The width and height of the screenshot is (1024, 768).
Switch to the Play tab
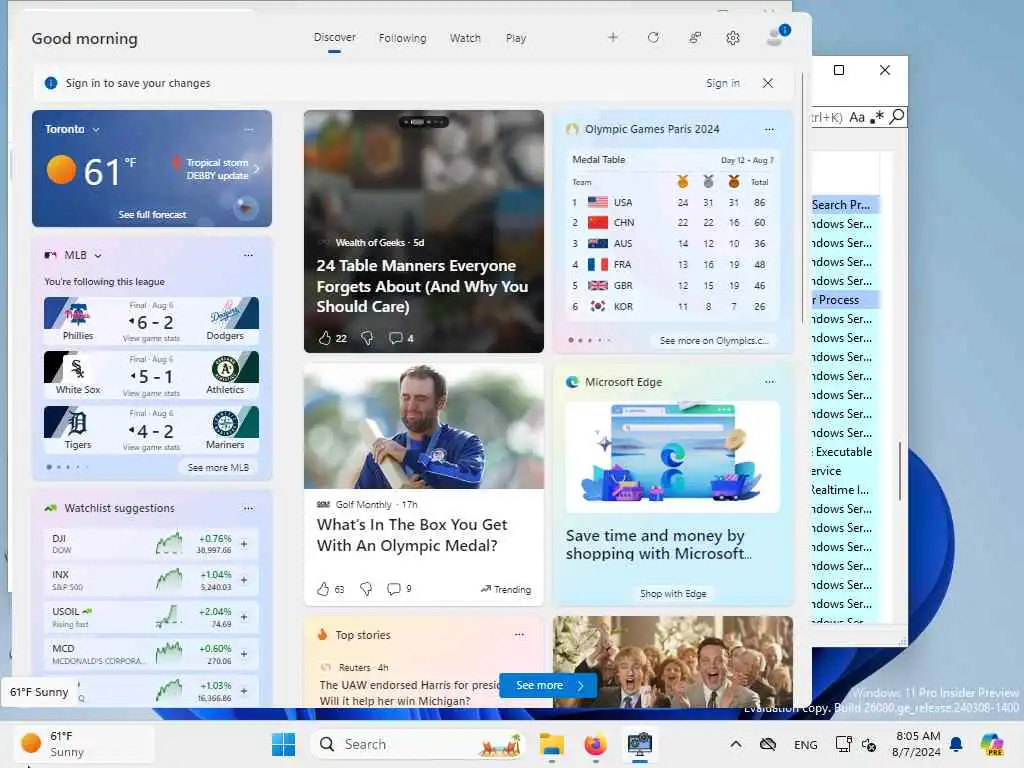tap(515, 38)
